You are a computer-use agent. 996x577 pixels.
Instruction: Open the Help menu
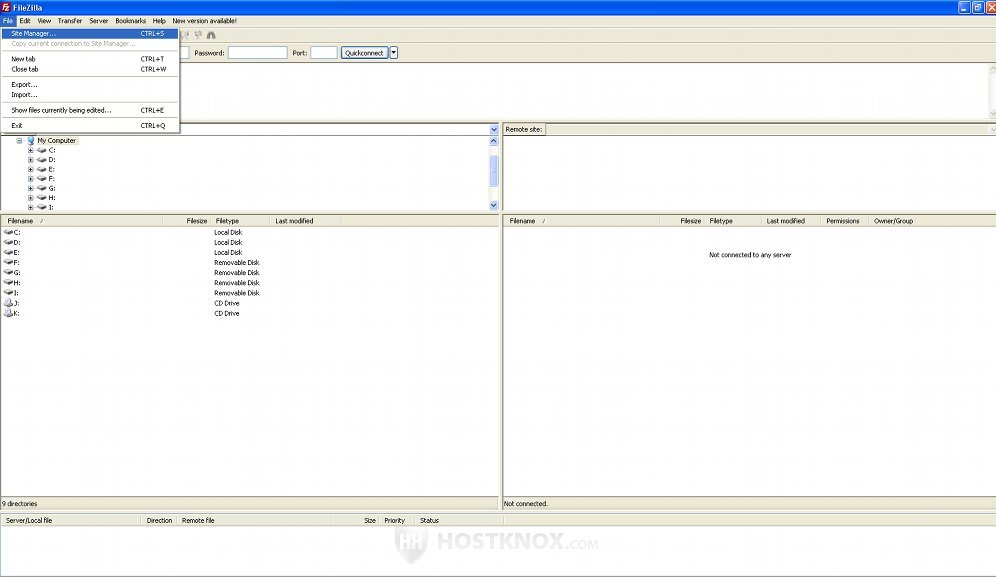[159, 21]
